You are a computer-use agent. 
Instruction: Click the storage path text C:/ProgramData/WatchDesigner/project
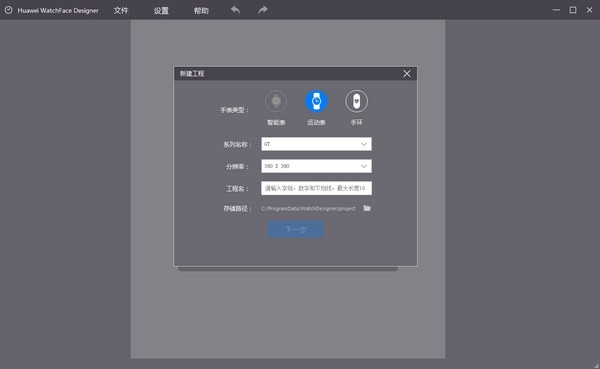point(308,209)
